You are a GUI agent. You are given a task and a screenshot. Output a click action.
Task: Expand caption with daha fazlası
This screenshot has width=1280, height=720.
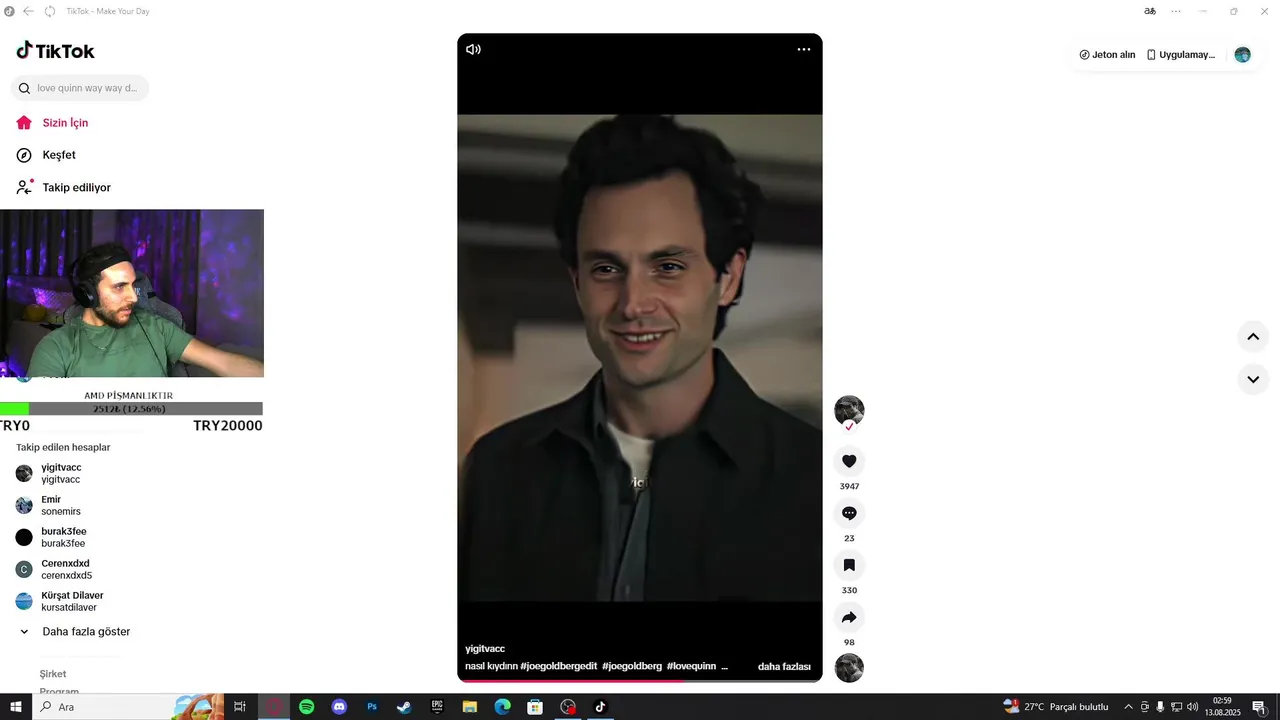point(784,666)
